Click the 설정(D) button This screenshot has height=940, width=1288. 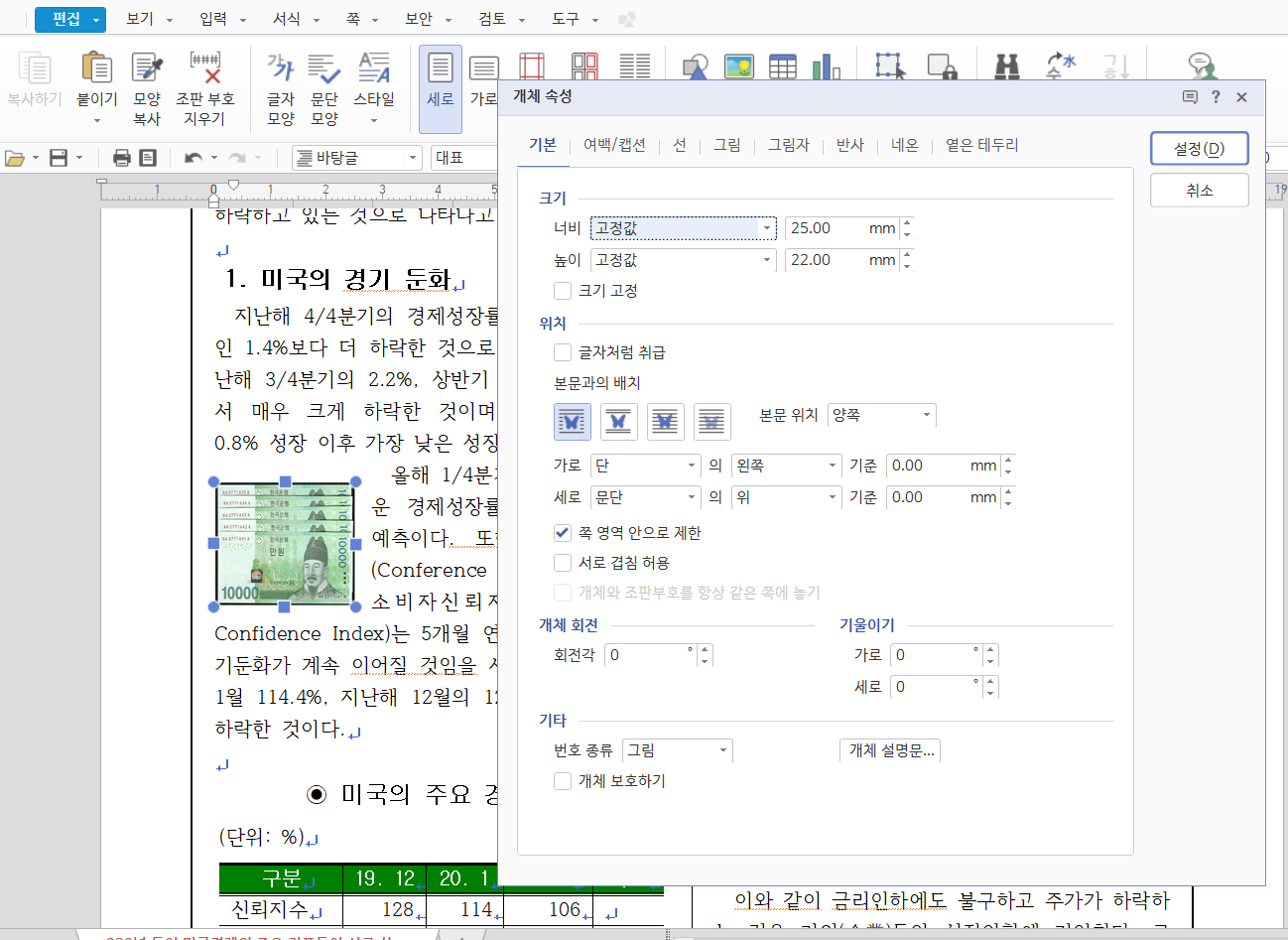point(1199,149)
